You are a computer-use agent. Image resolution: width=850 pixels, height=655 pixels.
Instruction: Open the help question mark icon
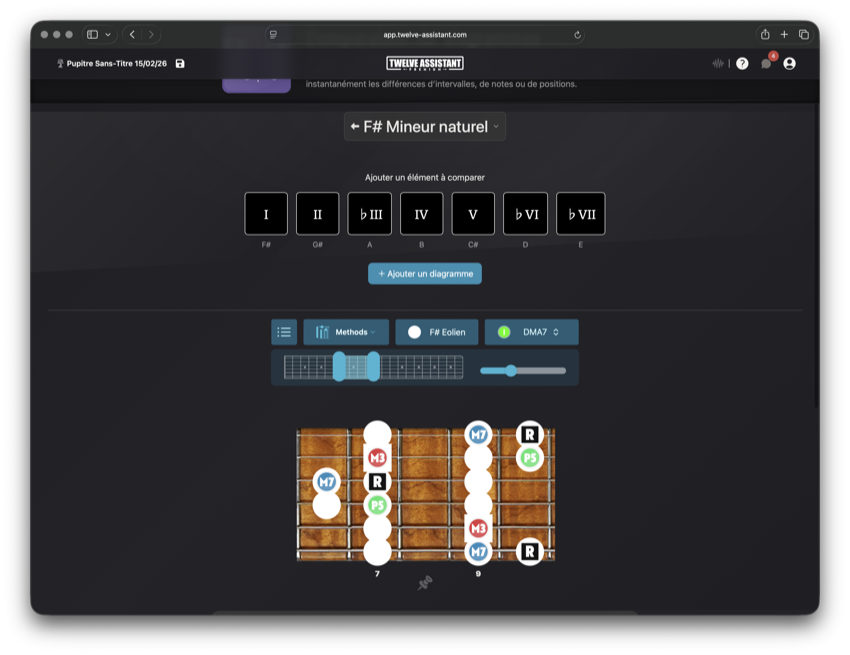pos(742,63)
